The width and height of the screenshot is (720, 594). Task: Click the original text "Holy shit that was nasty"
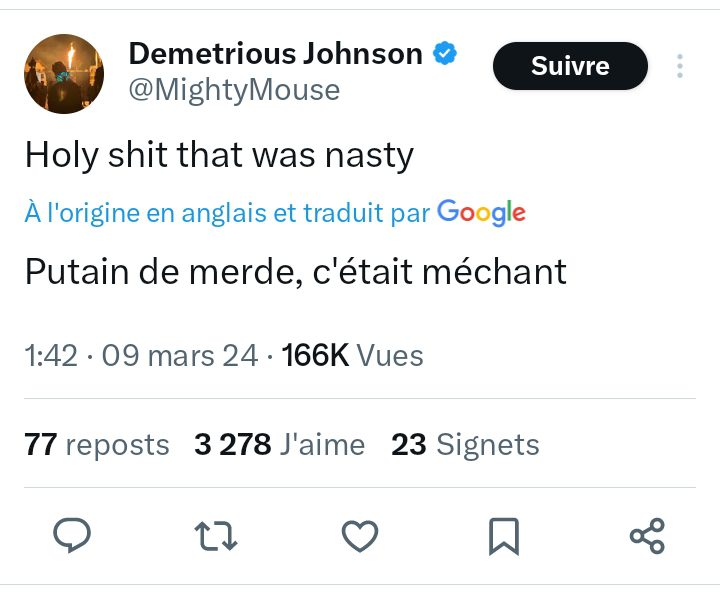(219, 155)
